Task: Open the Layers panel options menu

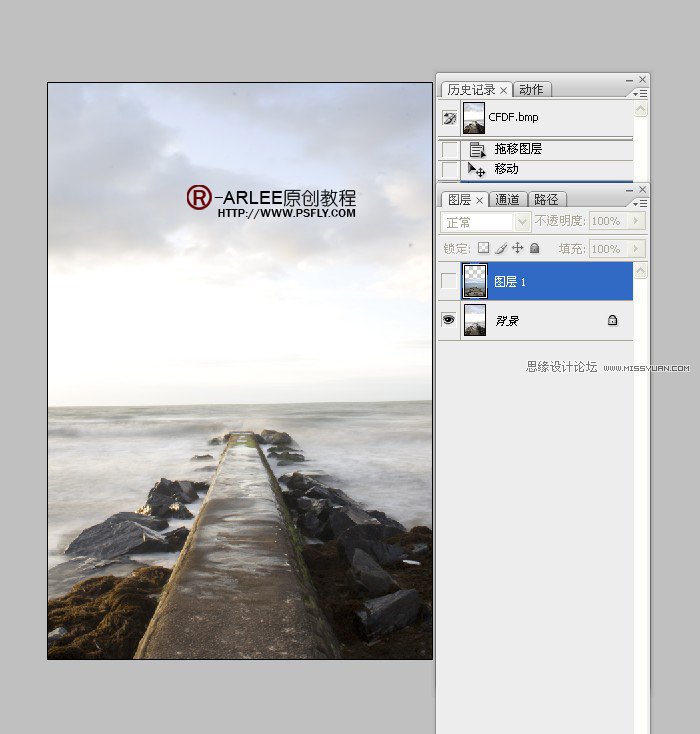Action: point(640,204)
